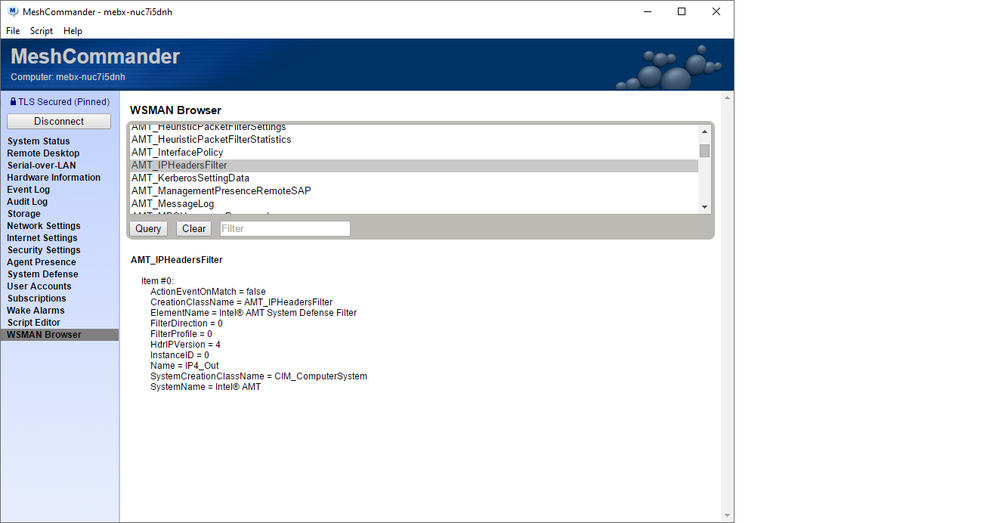This screenshot has height=523, width=999.
Task: Click the Name = IP4_Out line
Action: tap(185, 366)
